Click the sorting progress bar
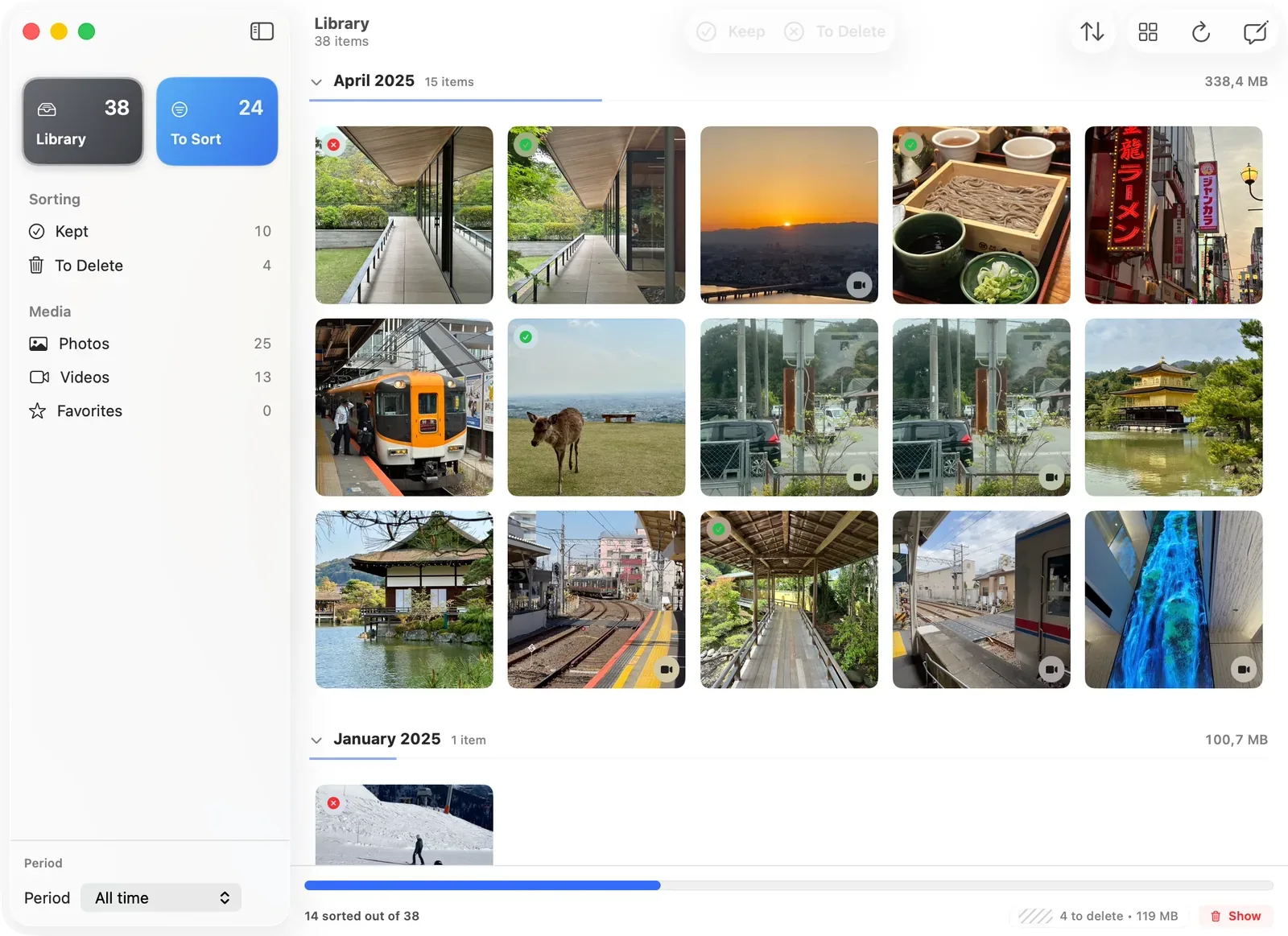The height and width of the screenshot is (936, 1288). tap(789, 885)
